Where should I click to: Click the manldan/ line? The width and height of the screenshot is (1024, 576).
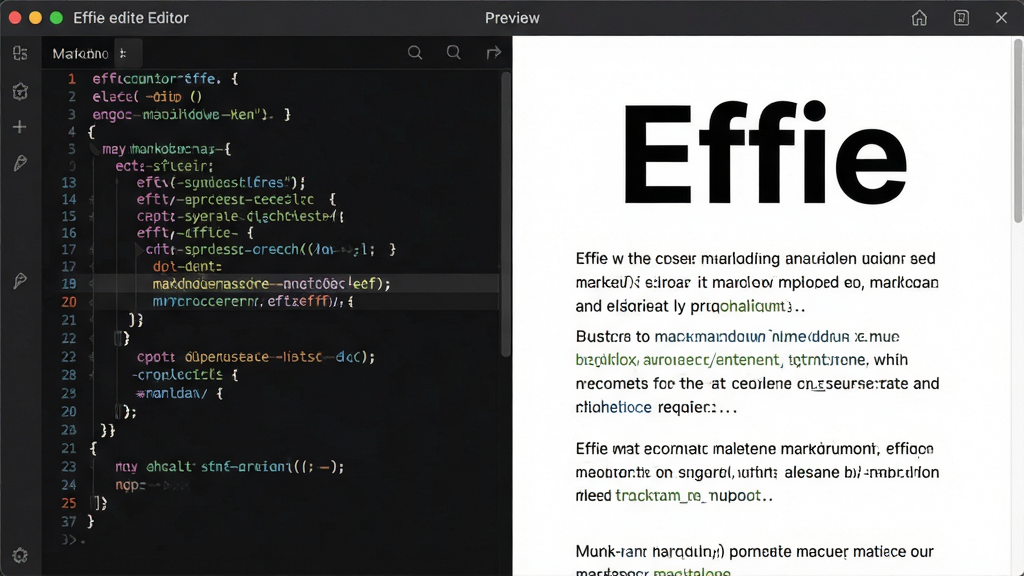pyautogui.click(x=180, y=393)
